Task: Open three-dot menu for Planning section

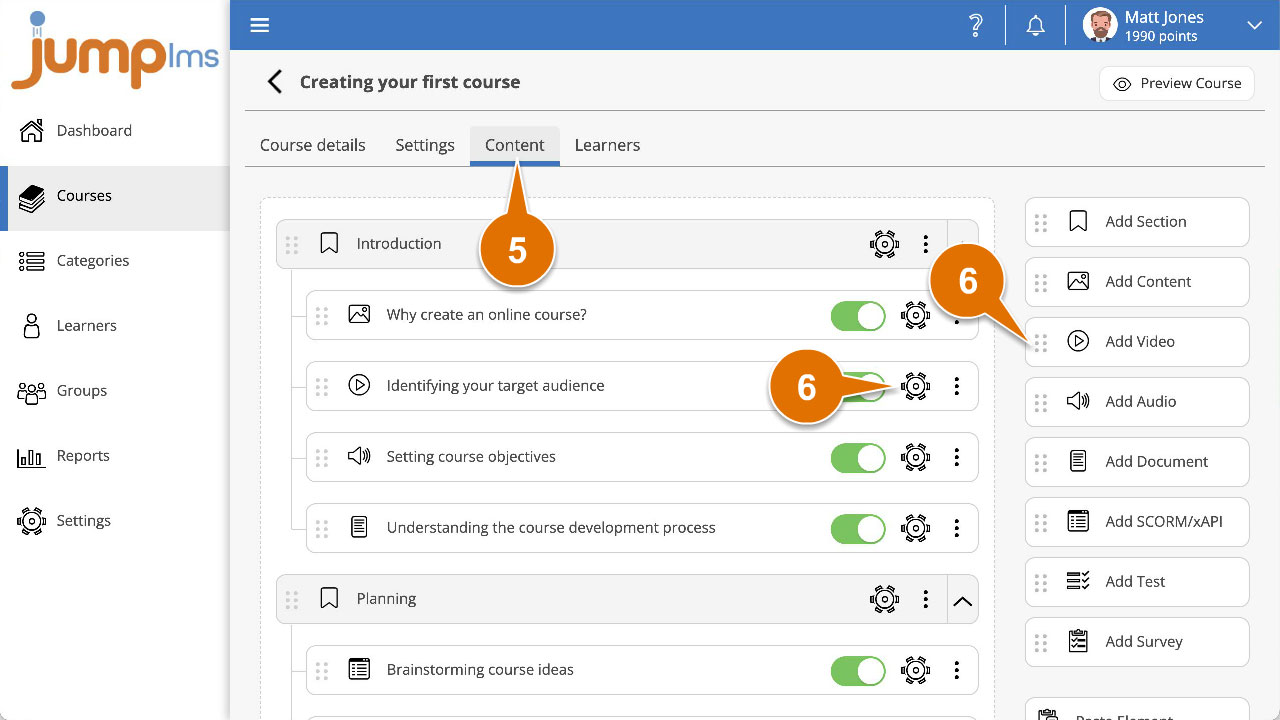Action: pyautogui.click(x=926, y=599)
